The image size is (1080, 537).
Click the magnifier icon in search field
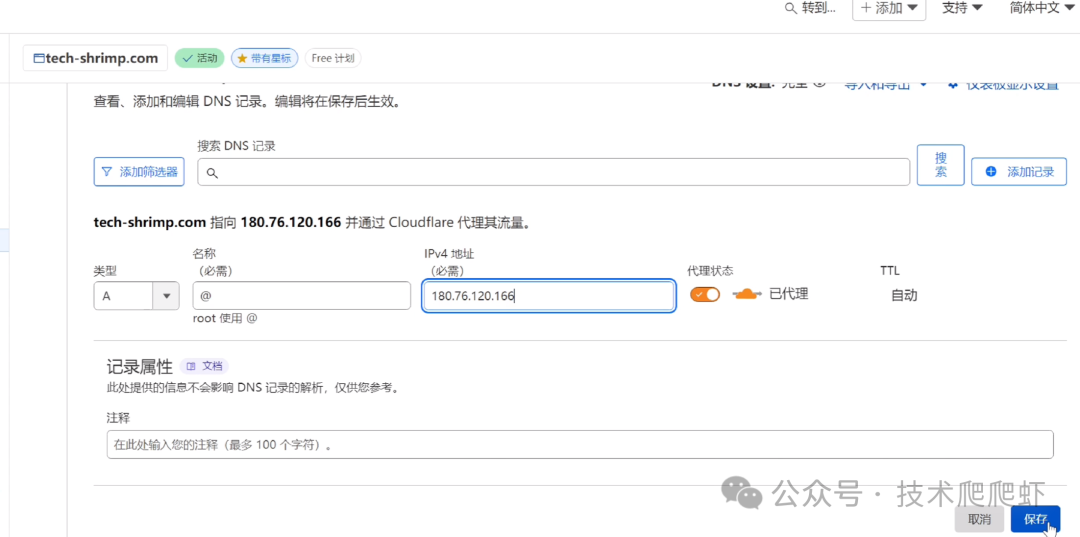pyautogui.click(x=212, y=173)
